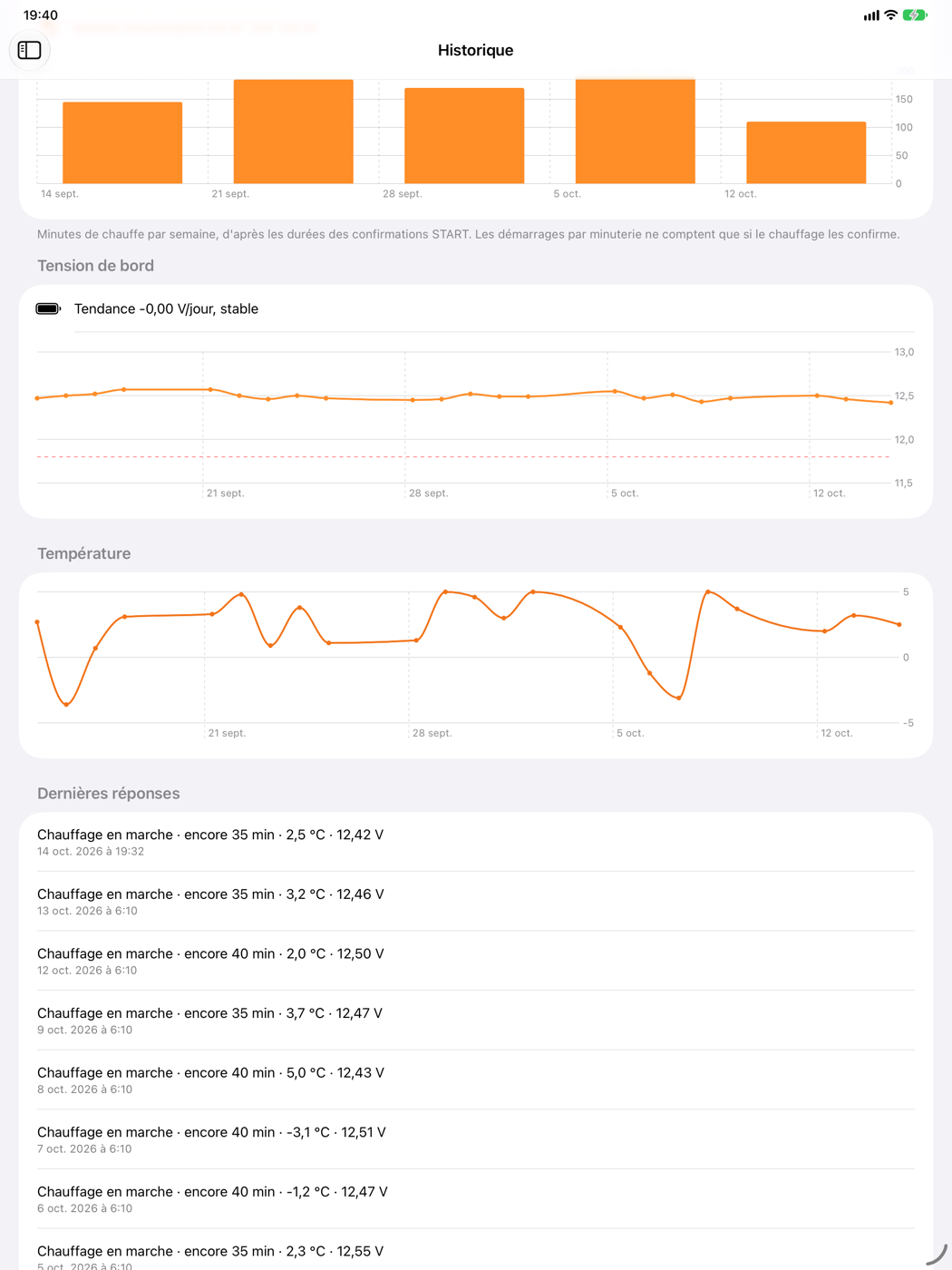Tap '28 sept.' label under temperature chart
Screen dimensions: 952x1270
(x=432, y=733)
